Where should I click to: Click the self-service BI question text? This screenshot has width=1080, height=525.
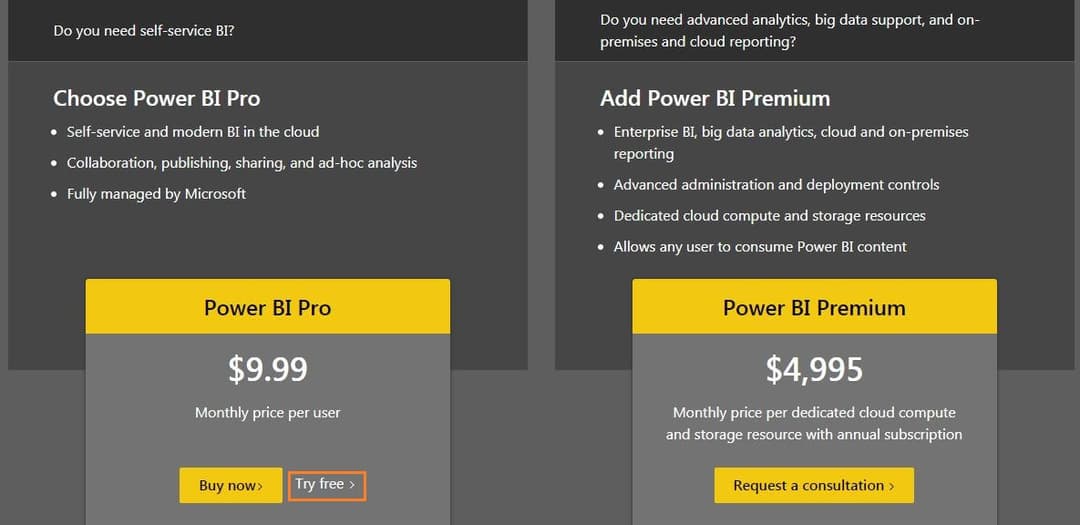(x=144, y=30)
